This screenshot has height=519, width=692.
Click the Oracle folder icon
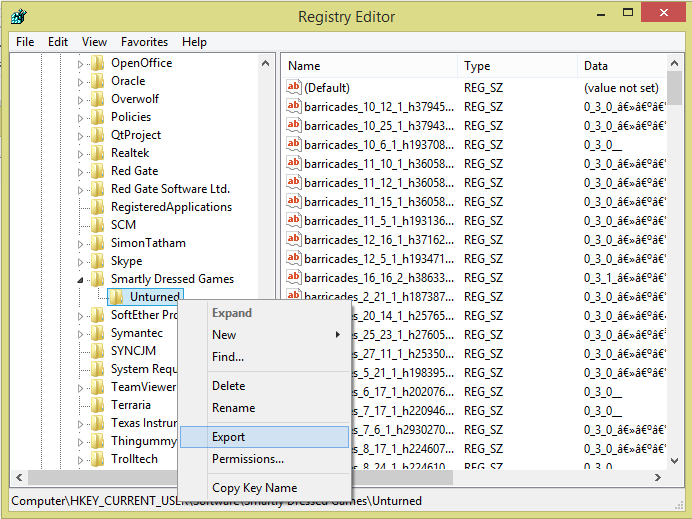tap(98, 81)
